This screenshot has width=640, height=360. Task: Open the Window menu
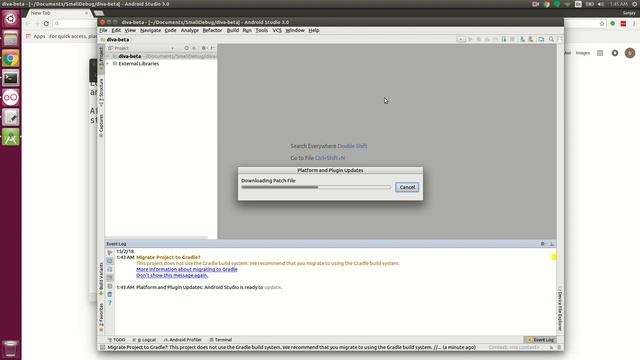[295, 30]
